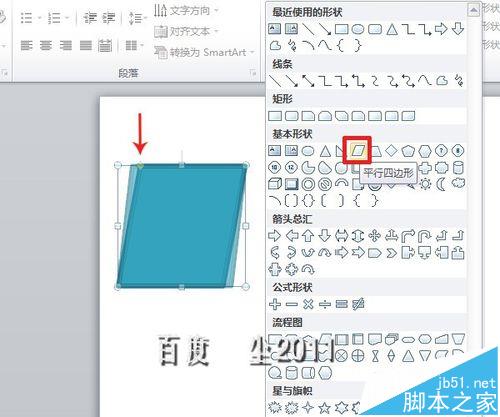
Task: Select the Down Arrow in 最近使用的形状
Action: coord(458,29)
